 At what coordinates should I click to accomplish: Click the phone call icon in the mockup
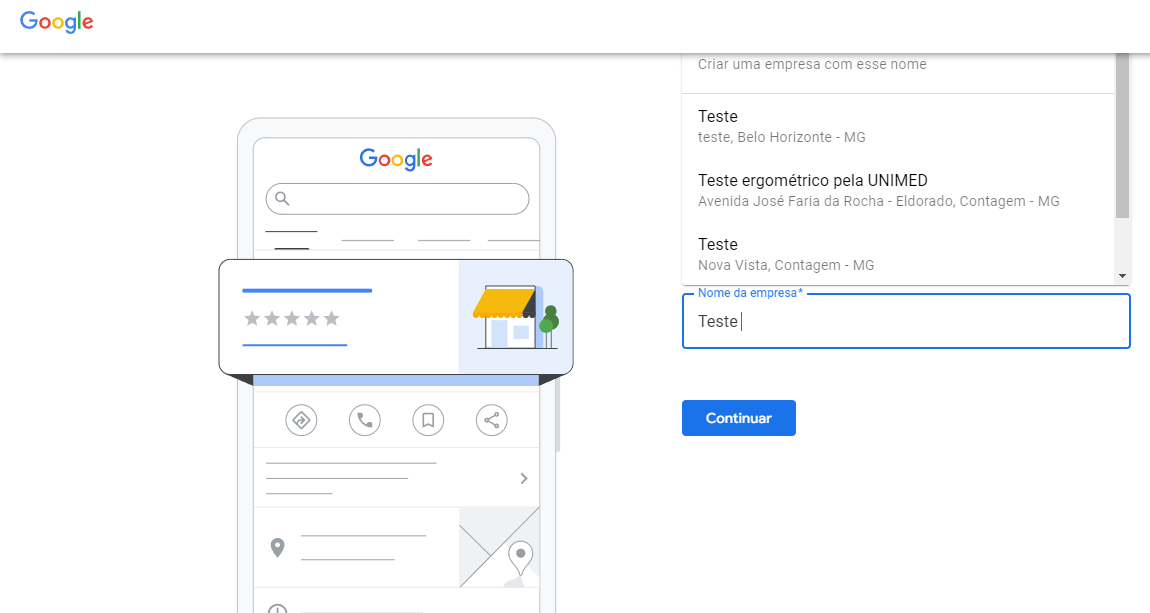point(365,420)
